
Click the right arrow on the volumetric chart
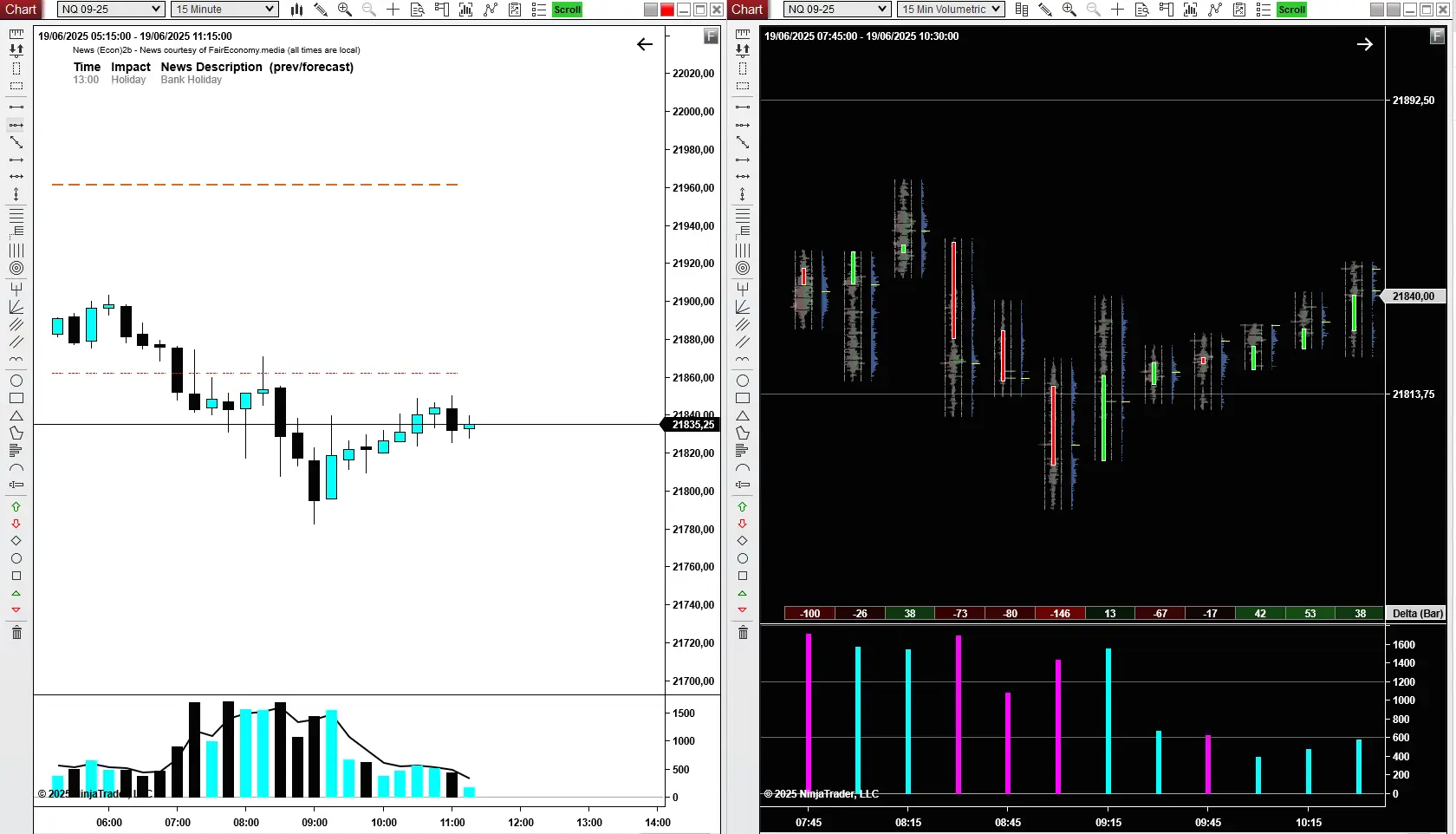click(x=1365, y=44)
